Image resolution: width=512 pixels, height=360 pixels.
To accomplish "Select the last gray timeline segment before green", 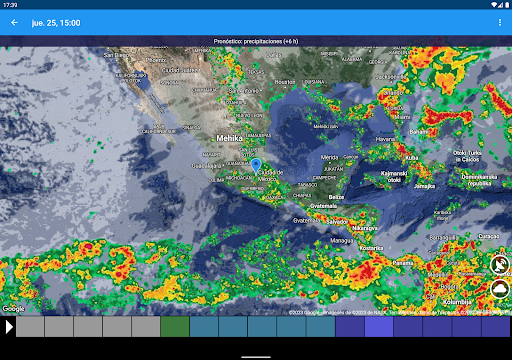I will 146,326.
